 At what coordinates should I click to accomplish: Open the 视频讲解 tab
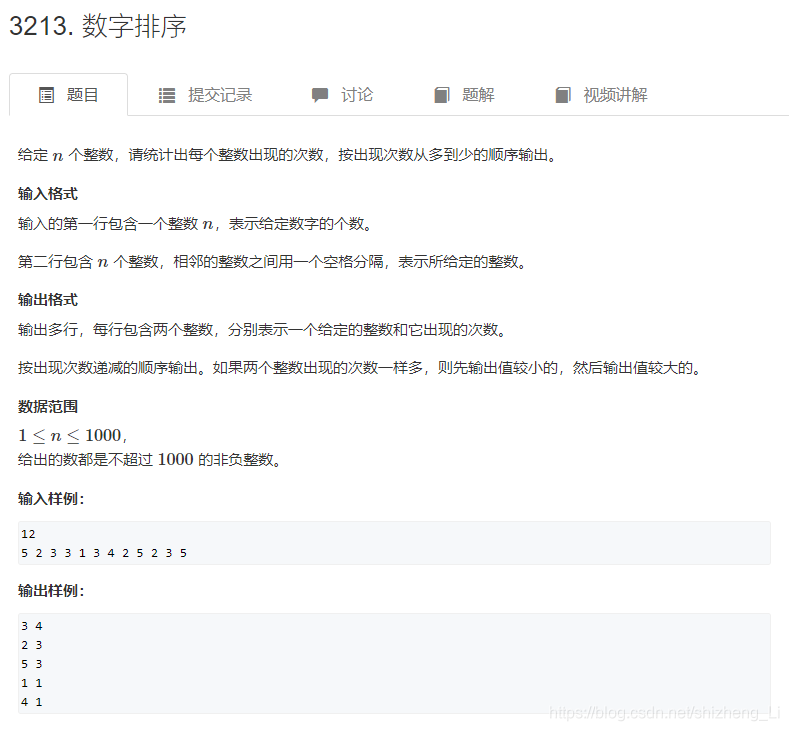pyautogui.click(x=601, y=95)
